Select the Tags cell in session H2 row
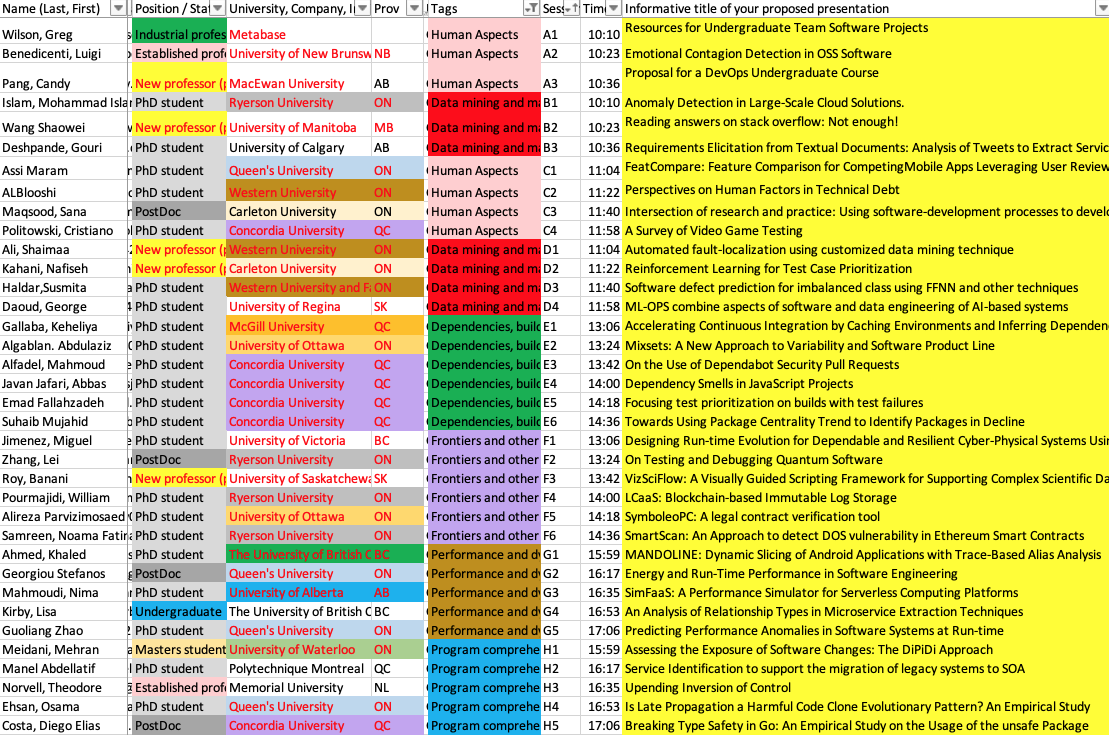This screenshot has width=1109, height=735. (x=484, y=669)
